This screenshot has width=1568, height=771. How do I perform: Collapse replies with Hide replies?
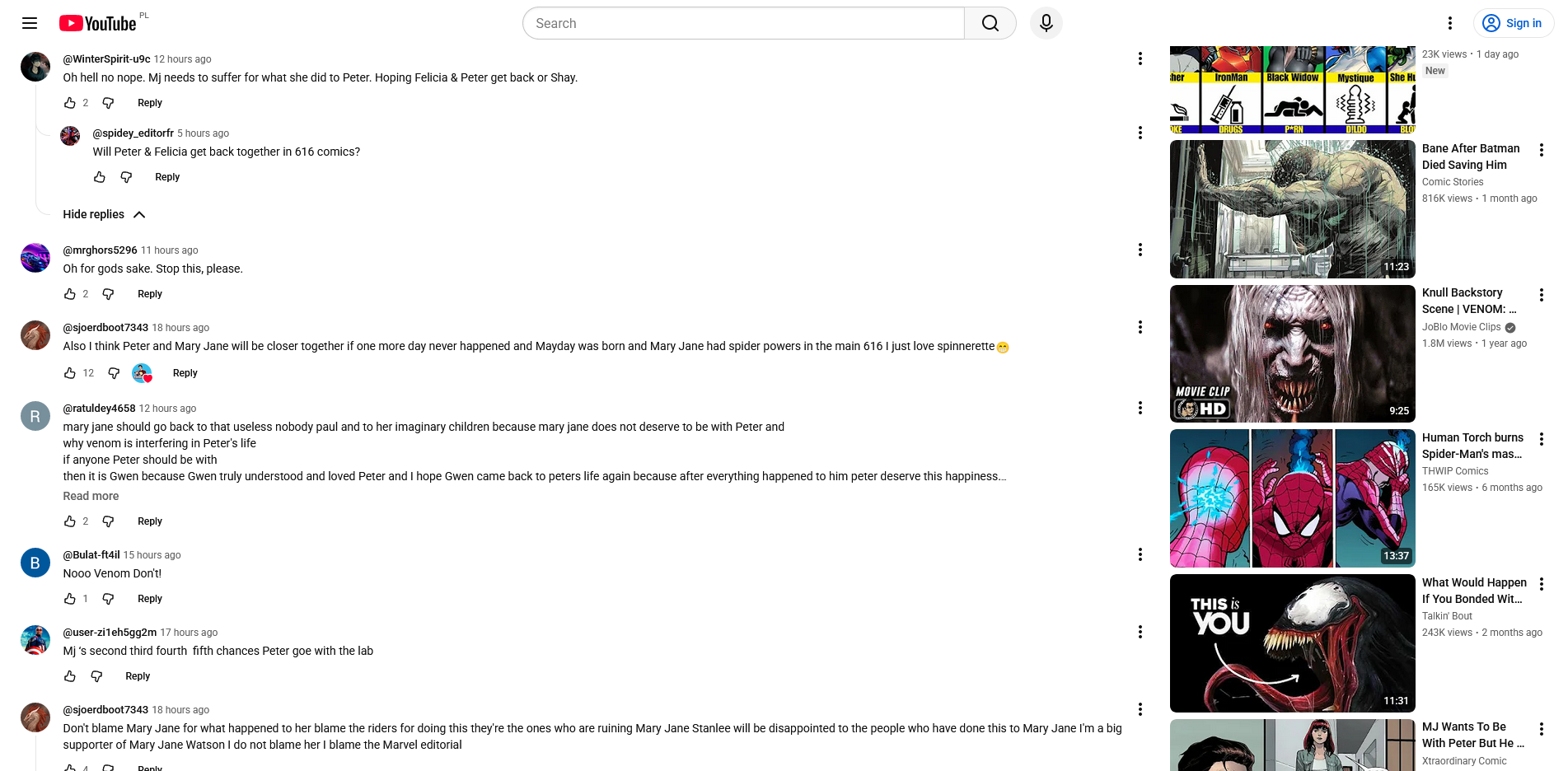(105, 214)
